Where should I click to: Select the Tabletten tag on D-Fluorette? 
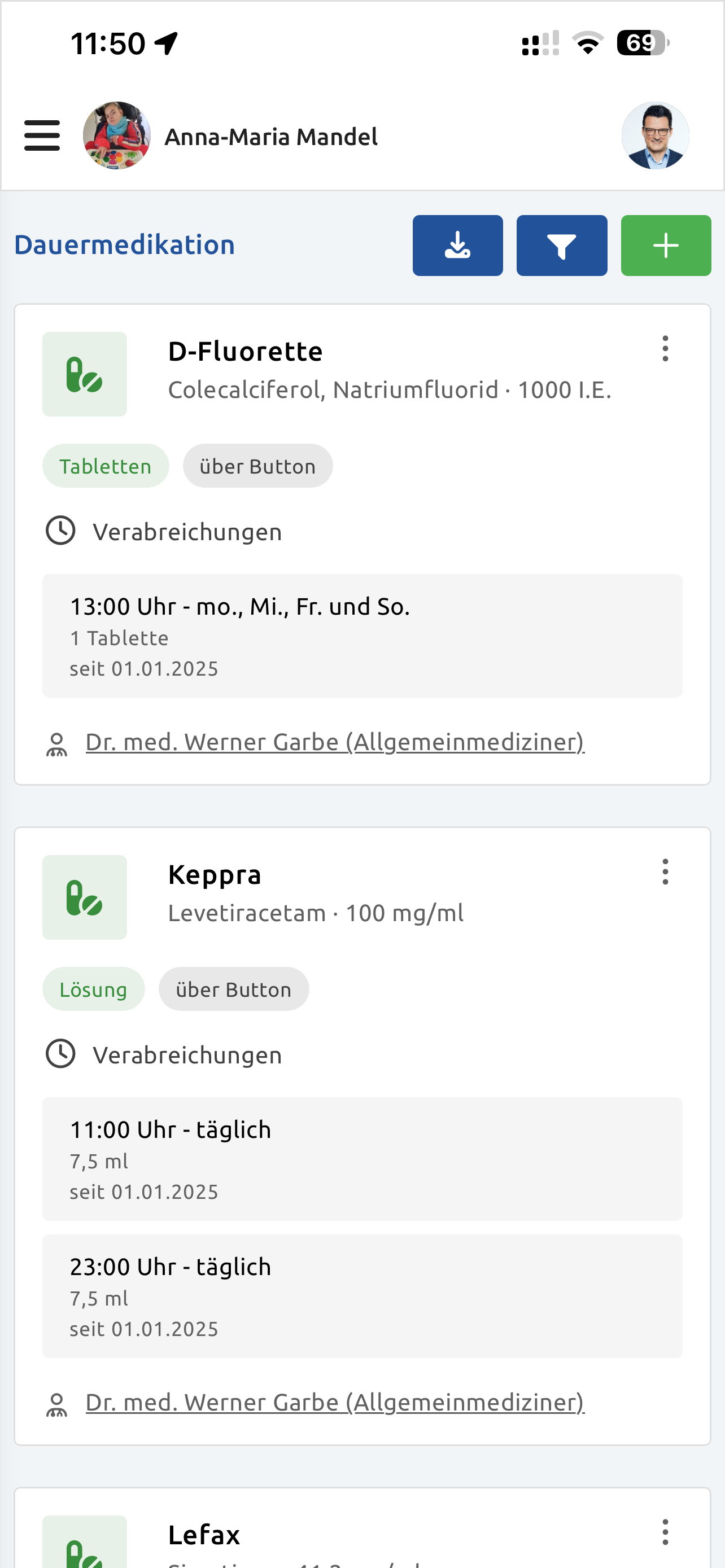(x=106, y=466)
